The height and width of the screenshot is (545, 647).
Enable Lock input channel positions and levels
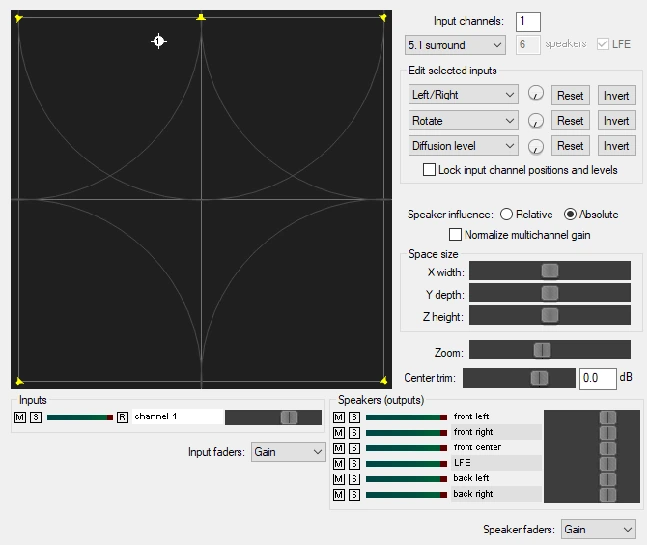[x=429, y=170]
